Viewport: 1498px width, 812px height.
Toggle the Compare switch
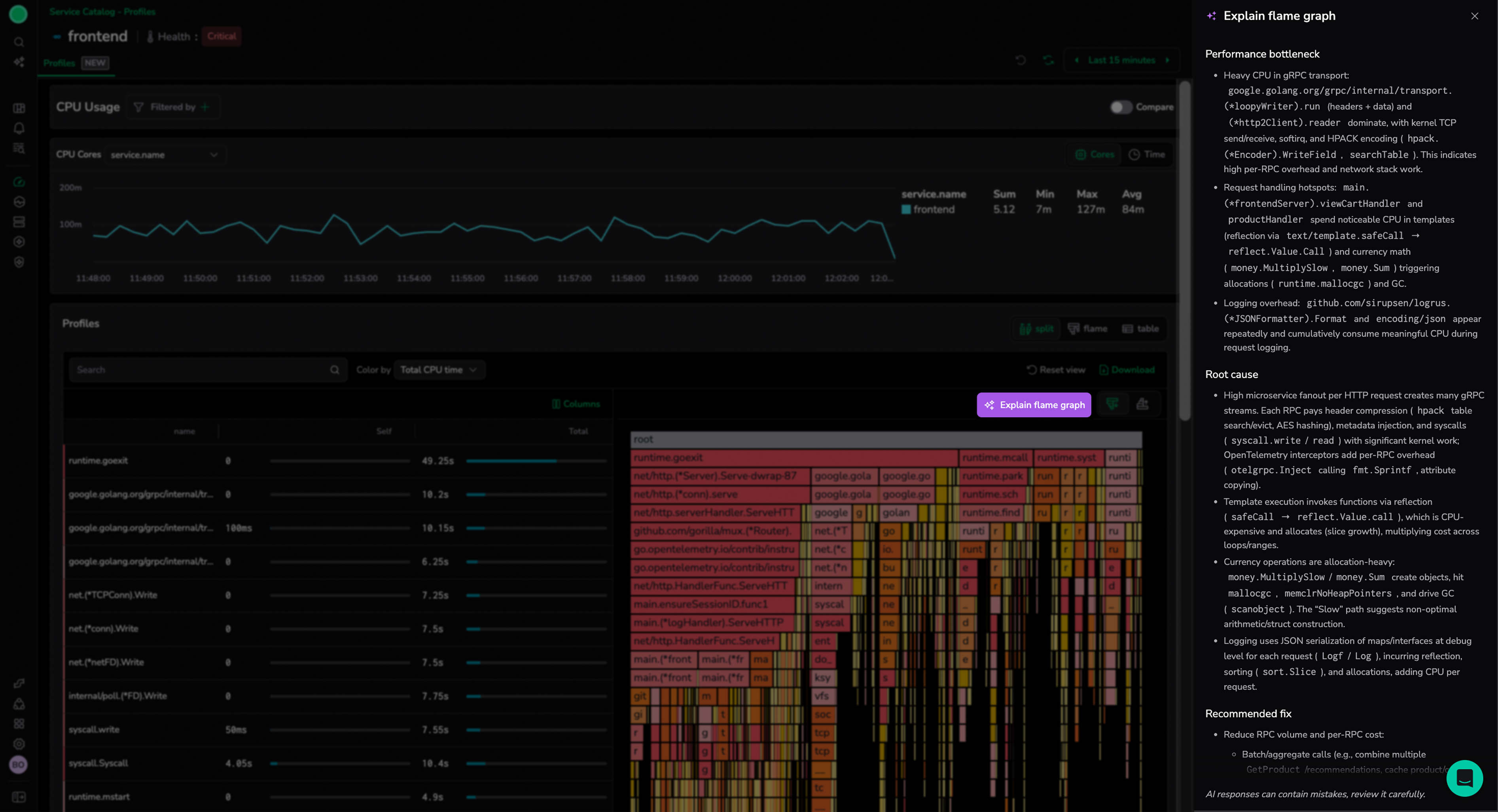[1121, 107]
